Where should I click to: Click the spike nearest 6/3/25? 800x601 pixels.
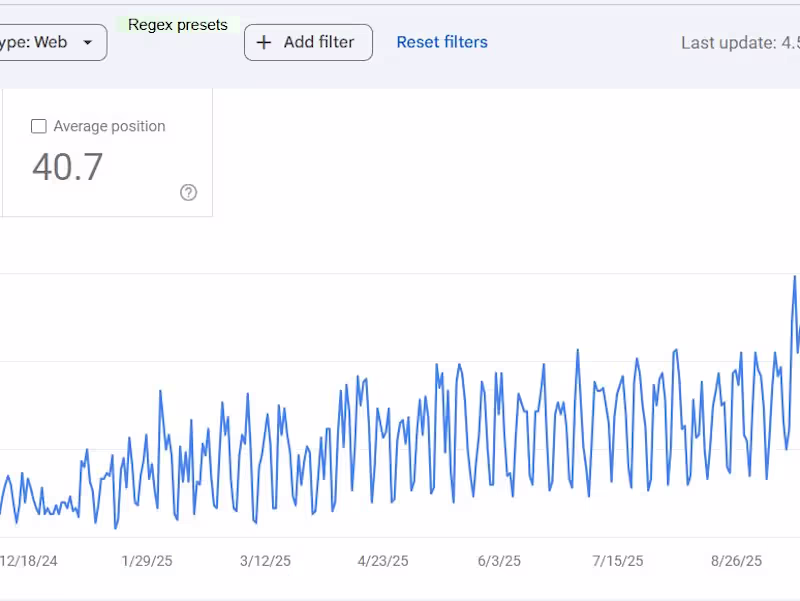pyautogui.click(x=499, y=370)
